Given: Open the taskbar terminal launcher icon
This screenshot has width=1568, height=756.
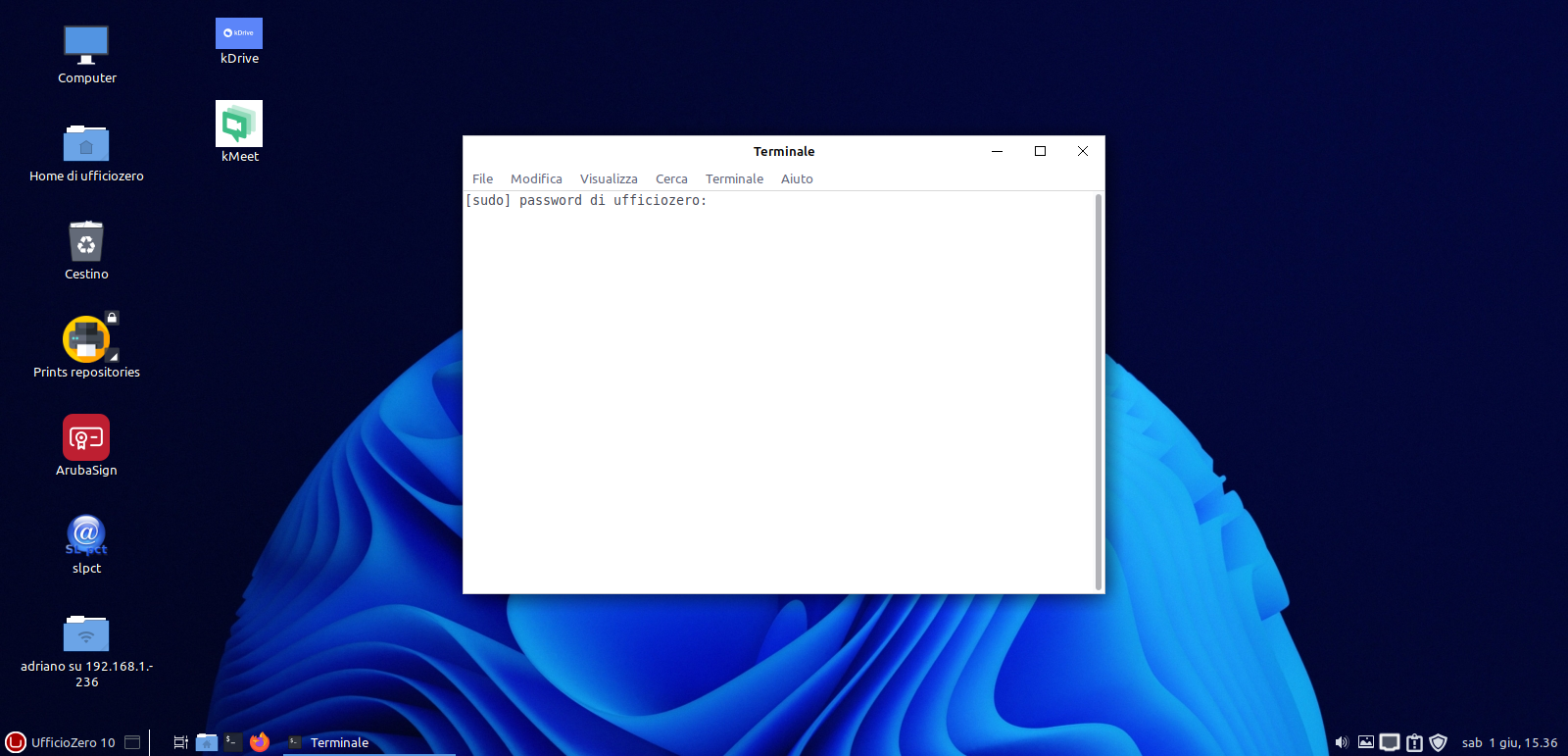Looking at the screenshot, I should (x=232, y=742).
